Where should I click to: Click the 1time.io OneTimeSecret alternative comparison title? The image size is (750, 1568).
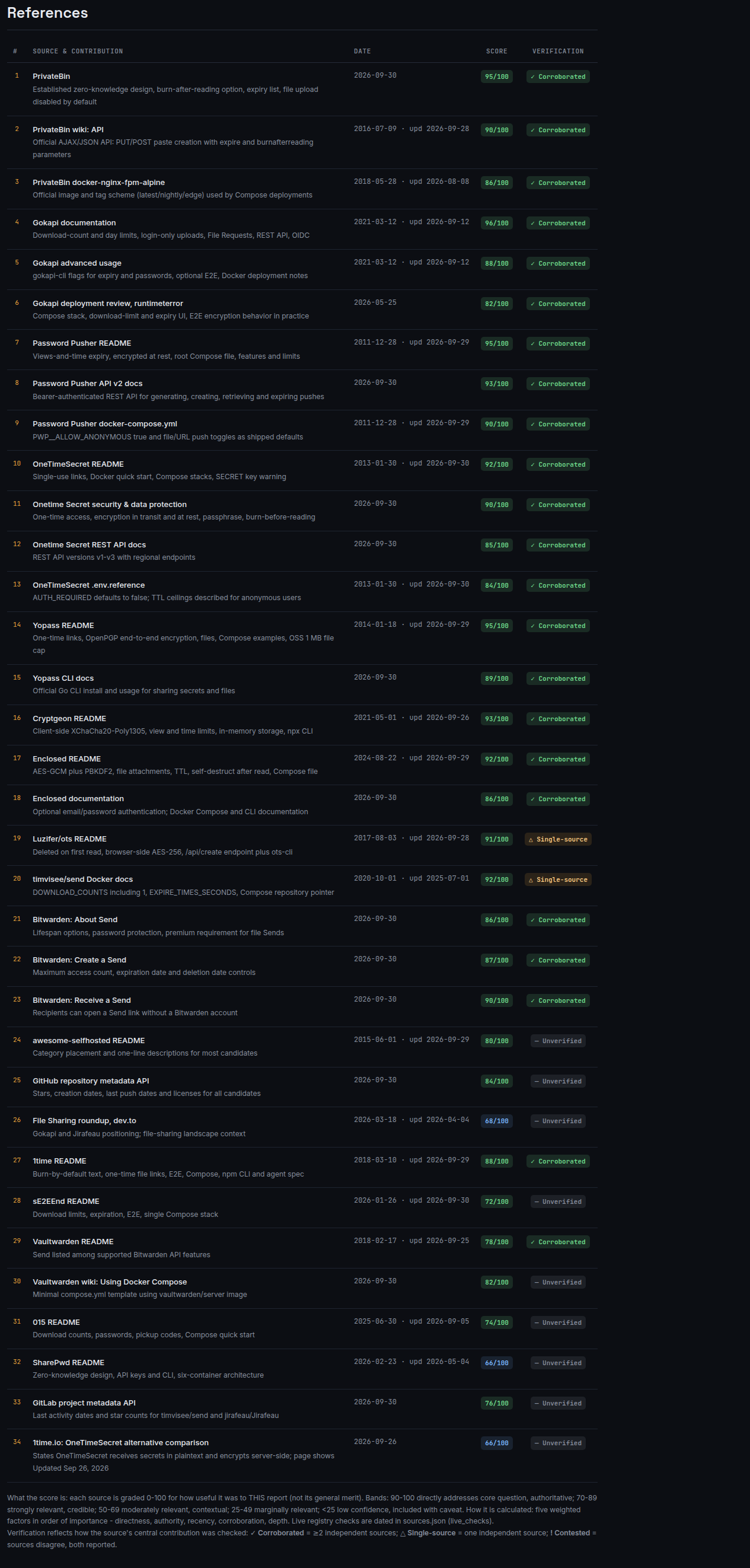pos(120,1443)
